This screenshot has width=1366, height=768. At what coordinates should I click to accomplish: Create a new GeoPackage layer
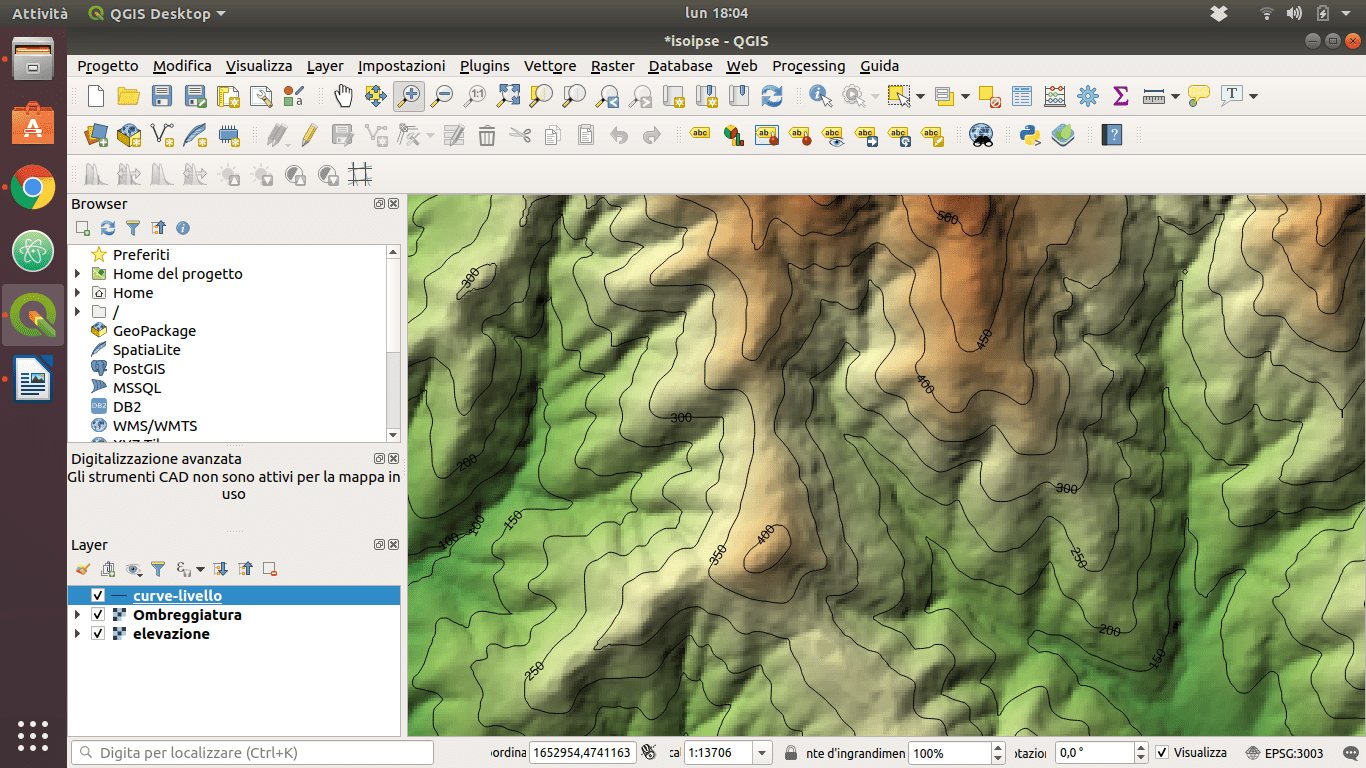[x=129, y=134]
